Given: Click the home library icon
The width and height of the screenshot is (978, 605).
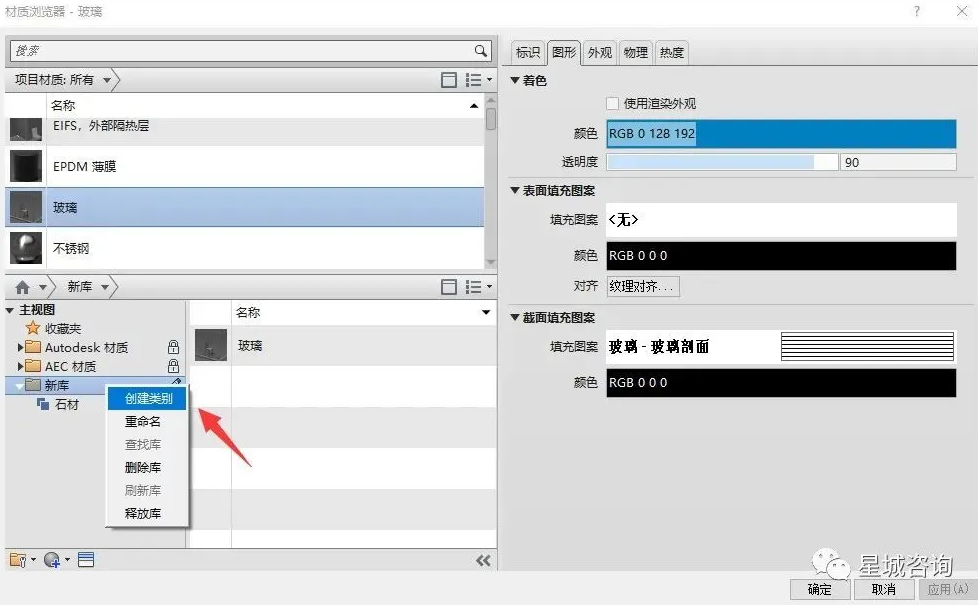Looking at the screenshot, I should pyautogui.click(x=22, y=287).
